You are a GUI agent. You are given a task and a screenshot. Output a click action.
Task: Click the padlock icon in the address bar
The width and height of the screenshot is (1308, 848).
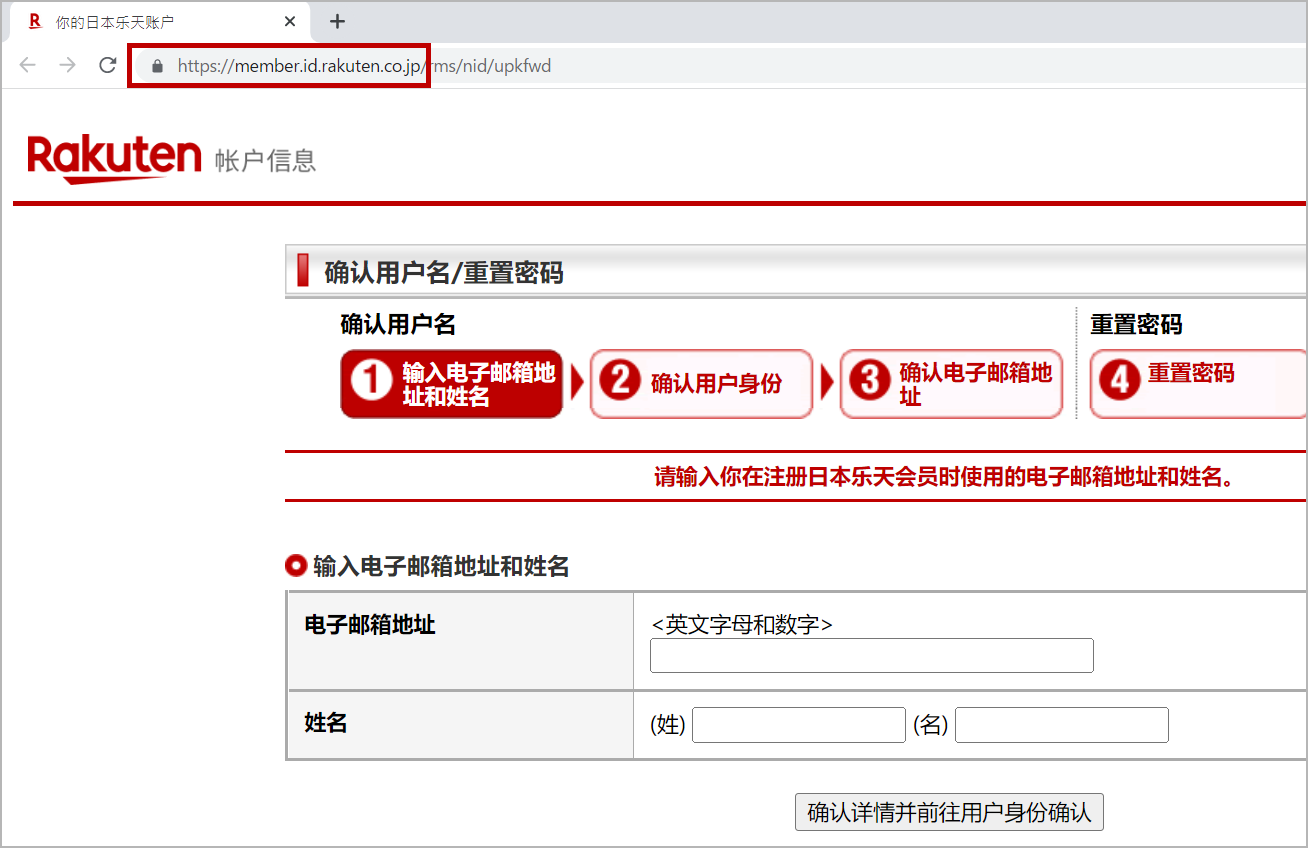[x=156, y=67]
